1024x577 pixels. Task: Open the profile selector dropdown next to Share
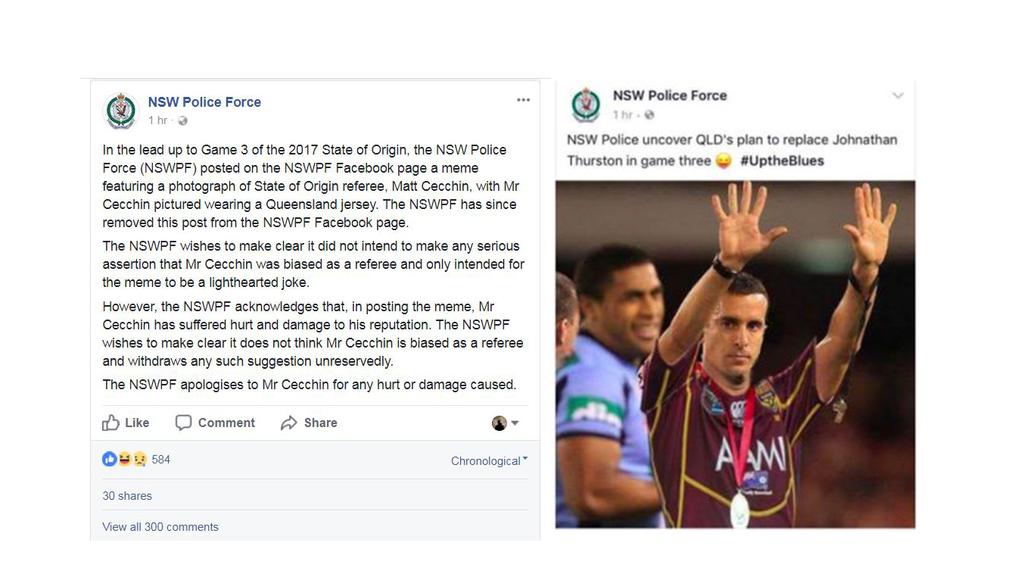pos(505,423)
